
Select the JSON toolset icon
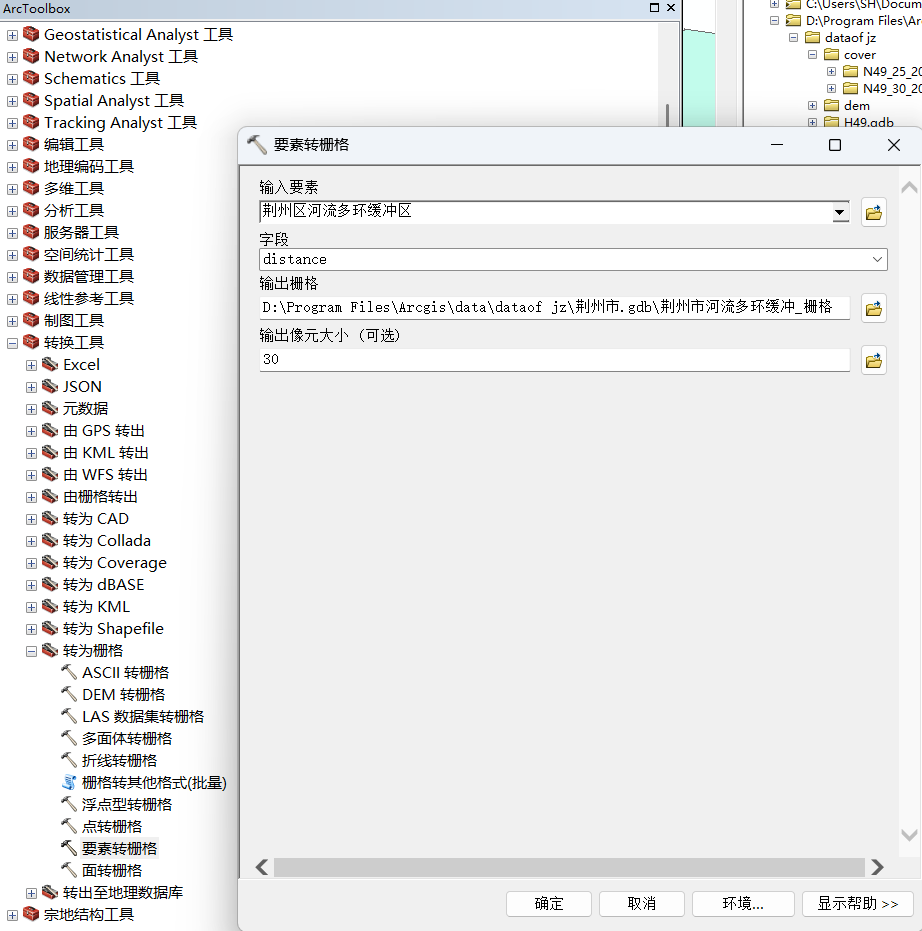(x=50, y=386)
